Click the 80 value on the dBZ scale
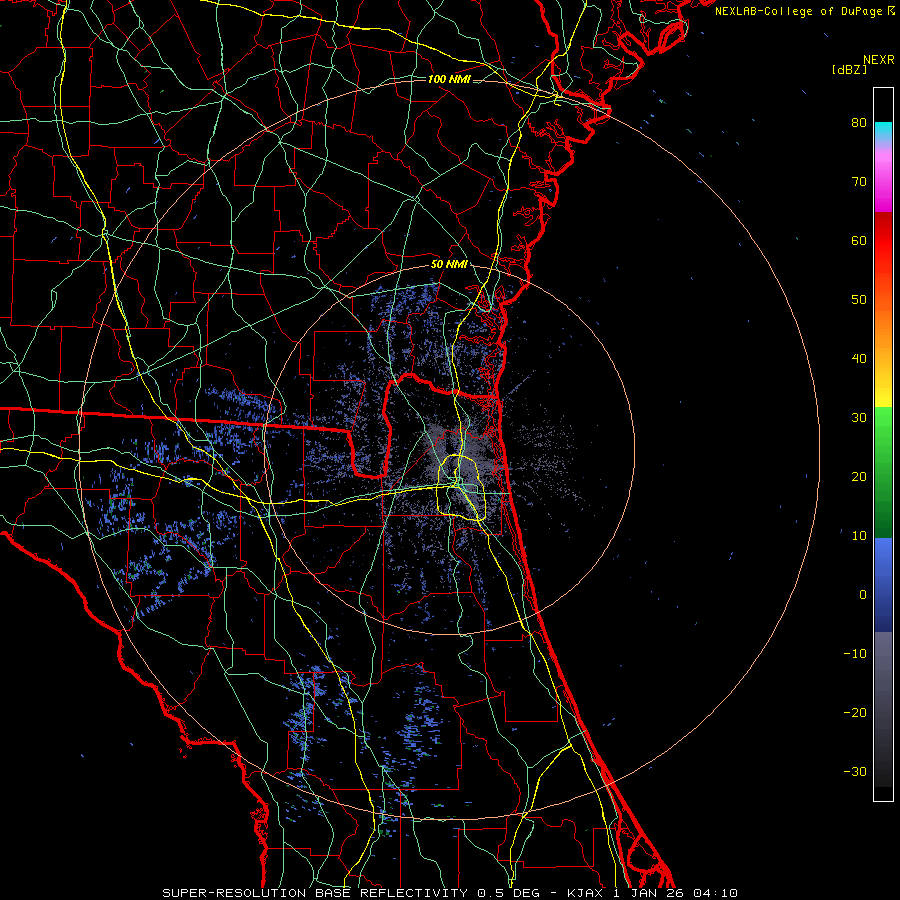 859,123
